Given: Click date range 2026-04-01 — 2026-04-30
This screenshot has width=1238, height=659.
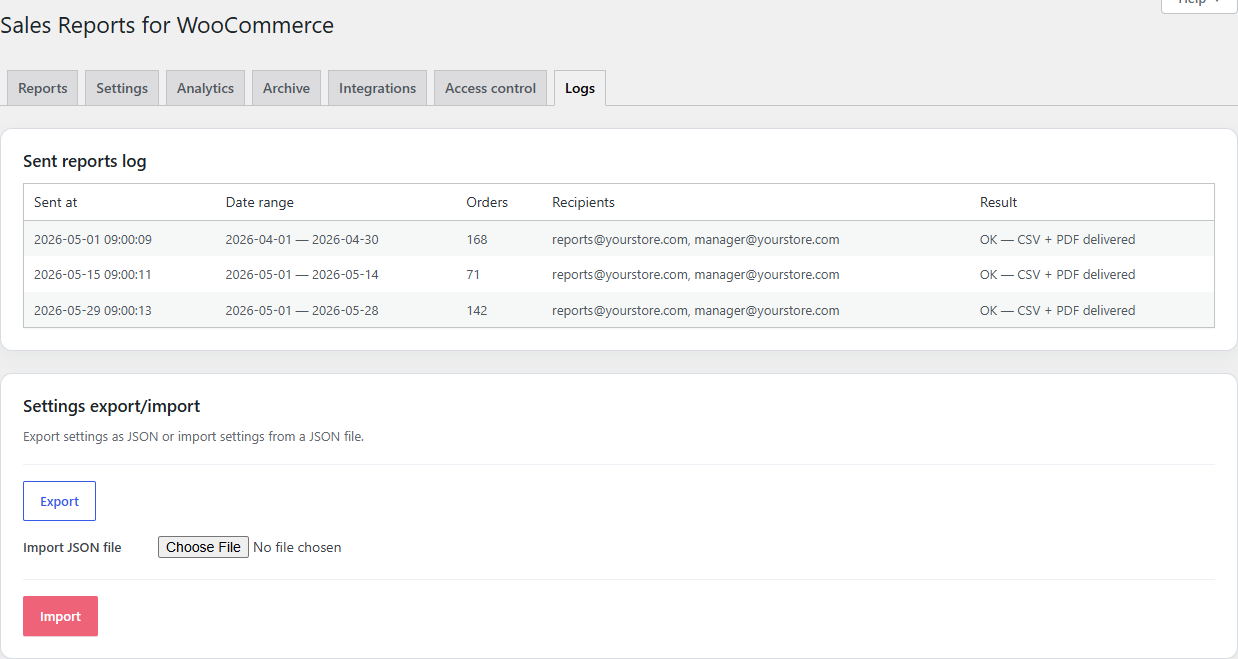Looking at the screenshot, I should [302, 240].
